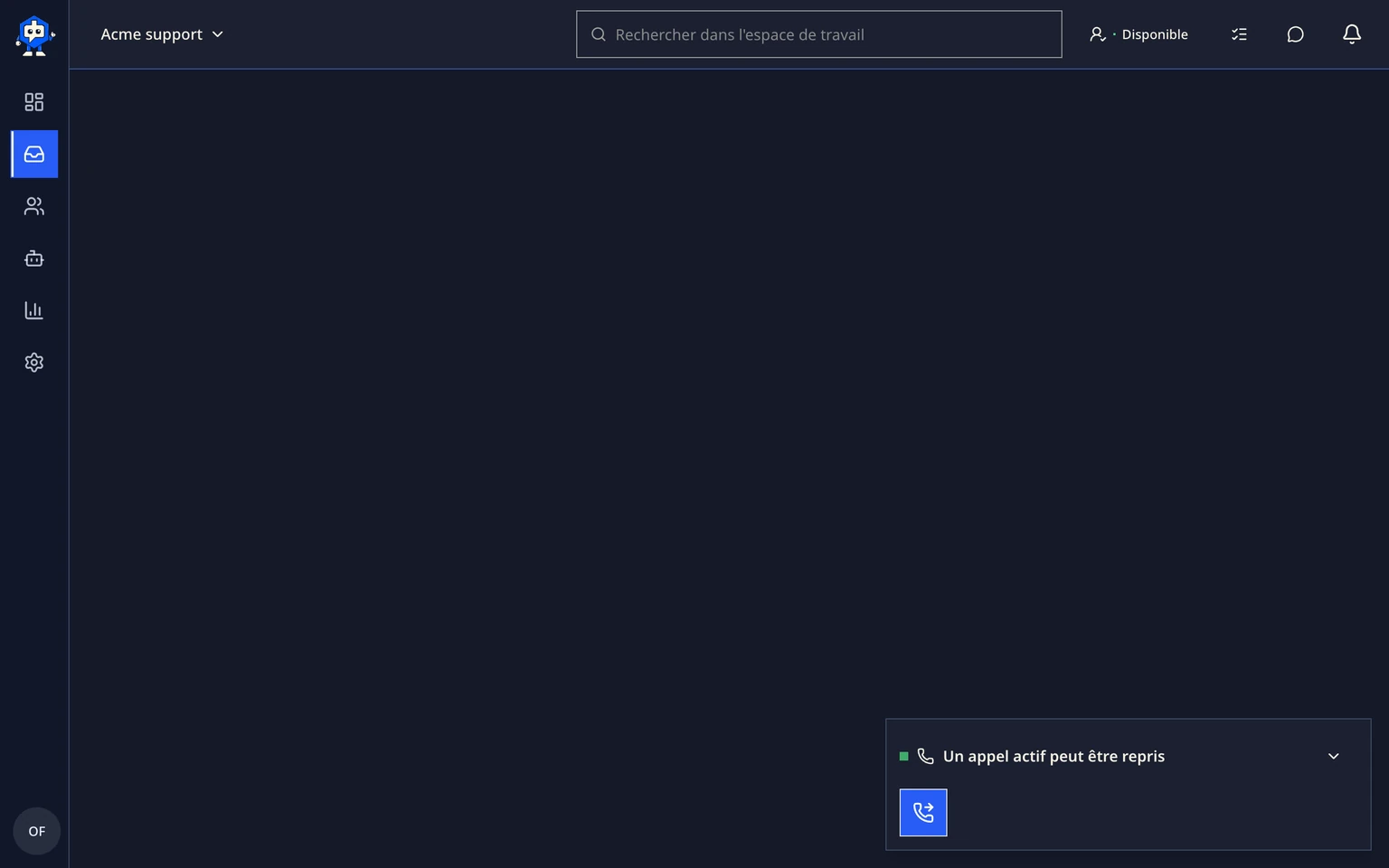
Task: Collapse the active call panel chevron
Action: coord(1333,756)
